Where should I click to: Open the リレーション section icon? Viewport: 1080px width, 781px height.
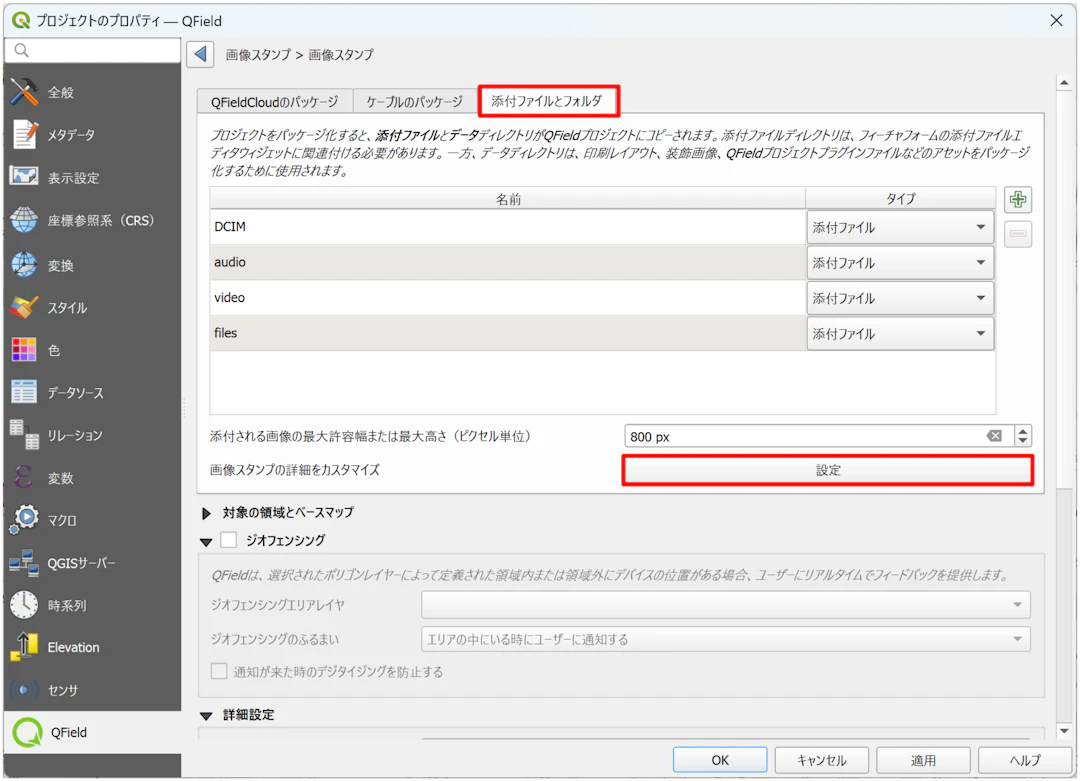coord(24,435)
